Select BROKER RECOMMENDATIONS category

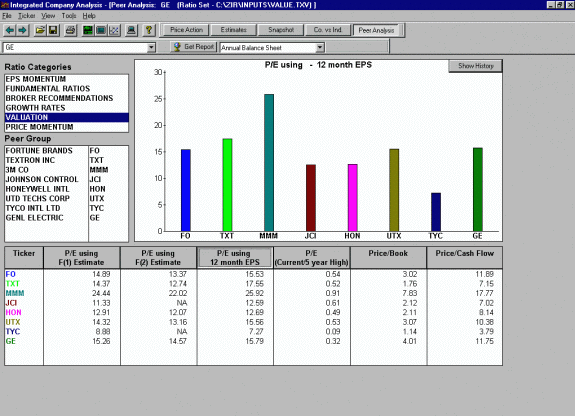click(66, 98)
